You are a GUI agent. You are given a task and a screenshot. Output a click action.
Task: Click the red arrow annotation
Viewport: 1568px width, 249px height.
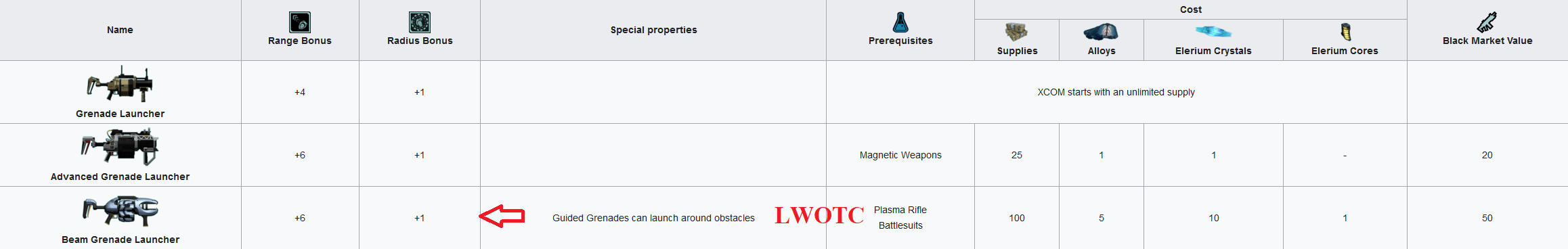coord(502,216)
